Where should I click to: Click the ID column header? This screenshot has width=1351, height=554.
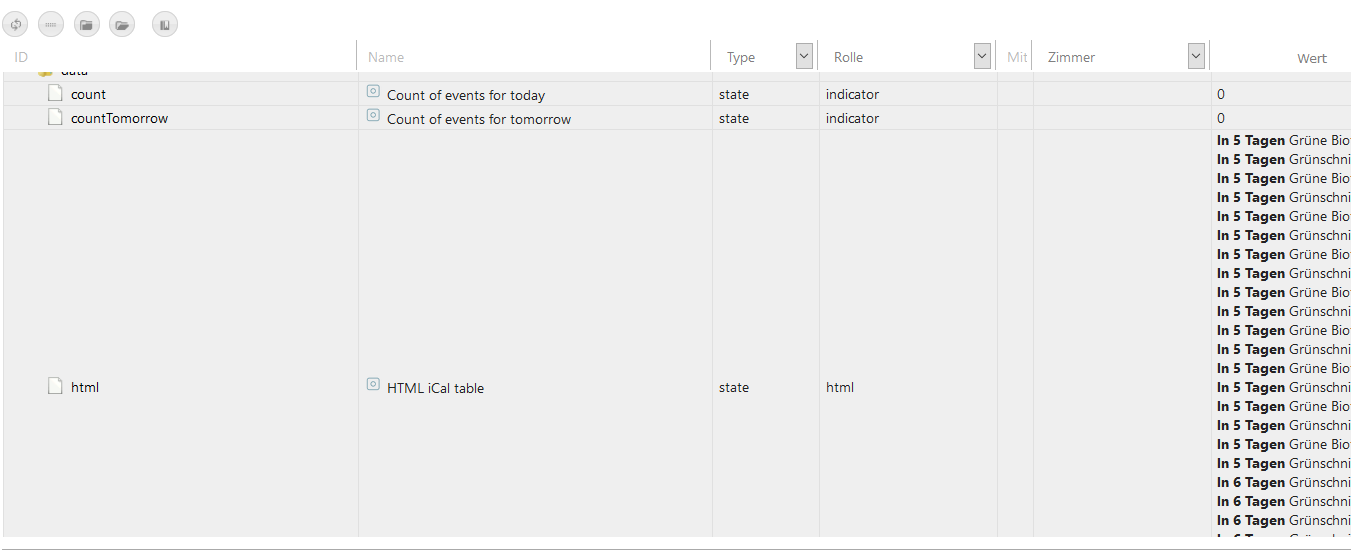22,57
